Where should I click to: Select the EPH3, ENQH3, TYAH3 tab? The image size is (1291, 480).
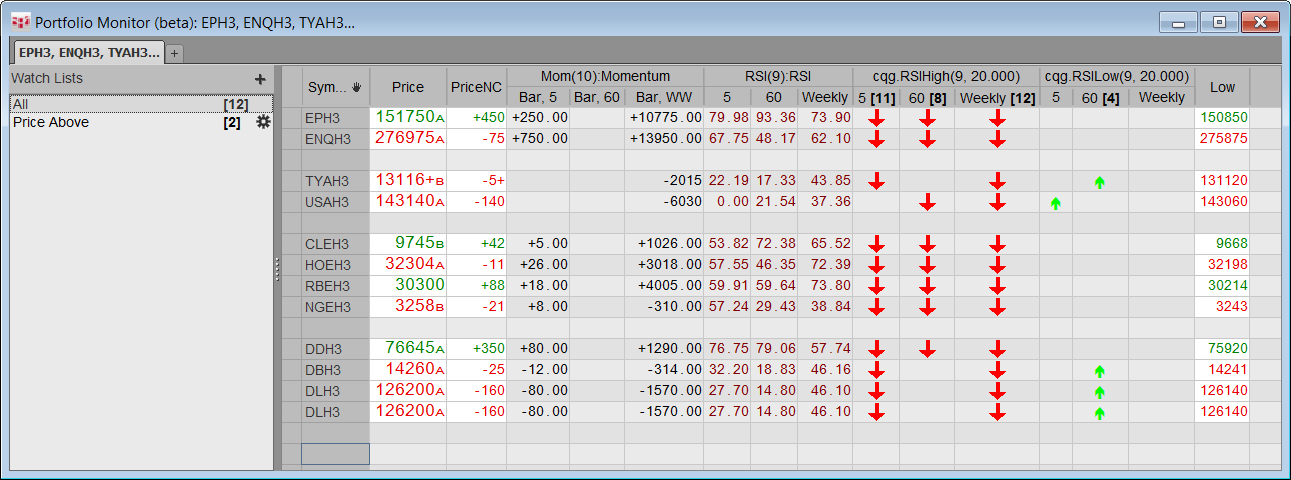88,53
